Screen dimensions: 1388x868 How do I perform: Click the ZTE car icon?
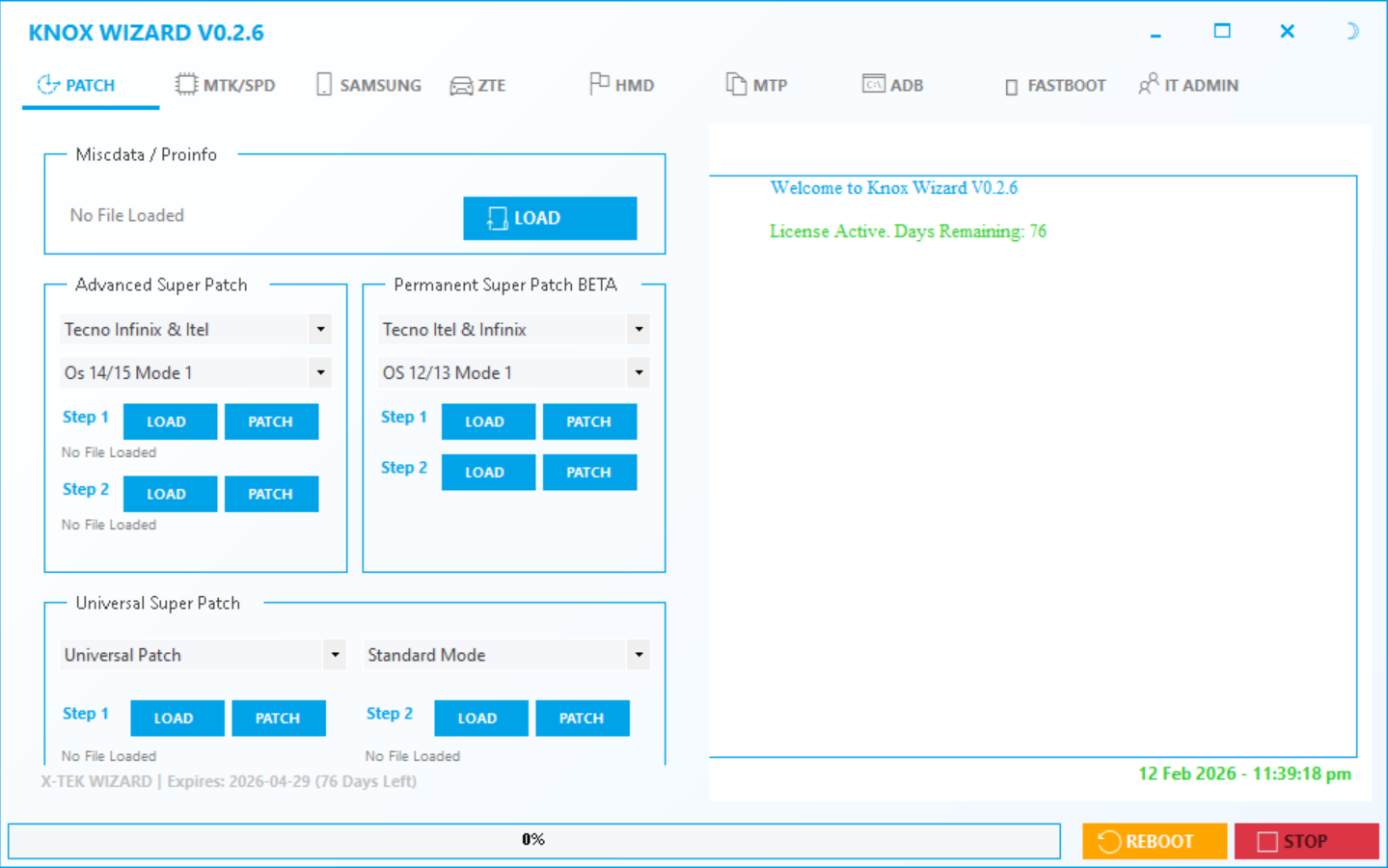pos(461,86)
